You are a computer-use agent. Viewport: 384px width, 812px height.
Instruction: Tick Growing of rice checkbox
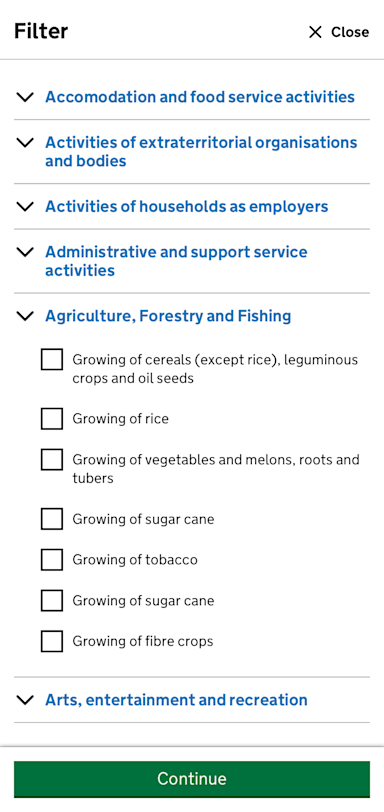[52, 418]
